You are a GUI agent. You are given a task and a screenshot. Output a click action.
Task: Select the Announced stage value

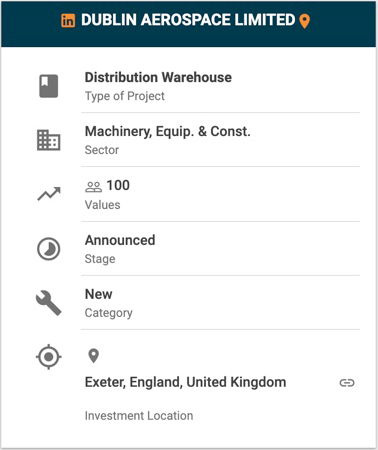coord(120,240)
